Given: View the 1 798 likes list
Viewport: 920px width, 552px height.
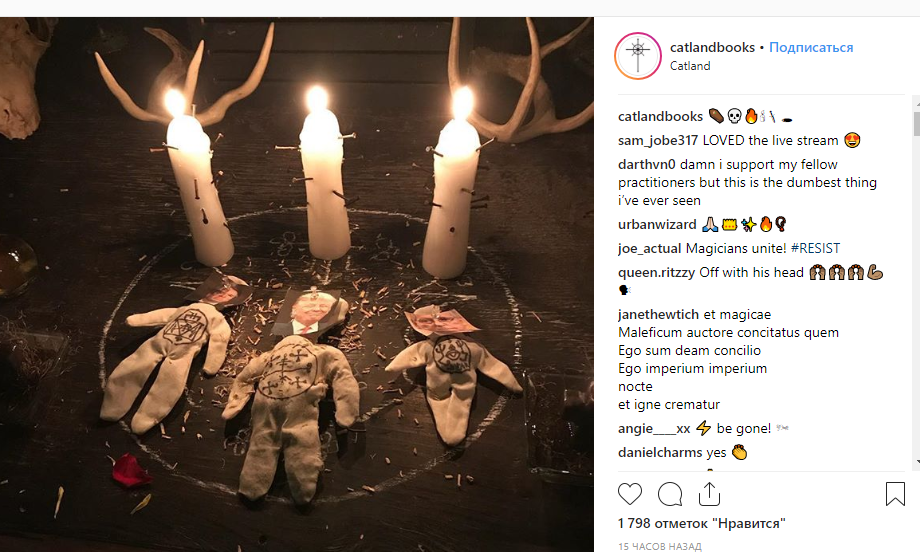Looking at the screenshot, I should (702, 523).
